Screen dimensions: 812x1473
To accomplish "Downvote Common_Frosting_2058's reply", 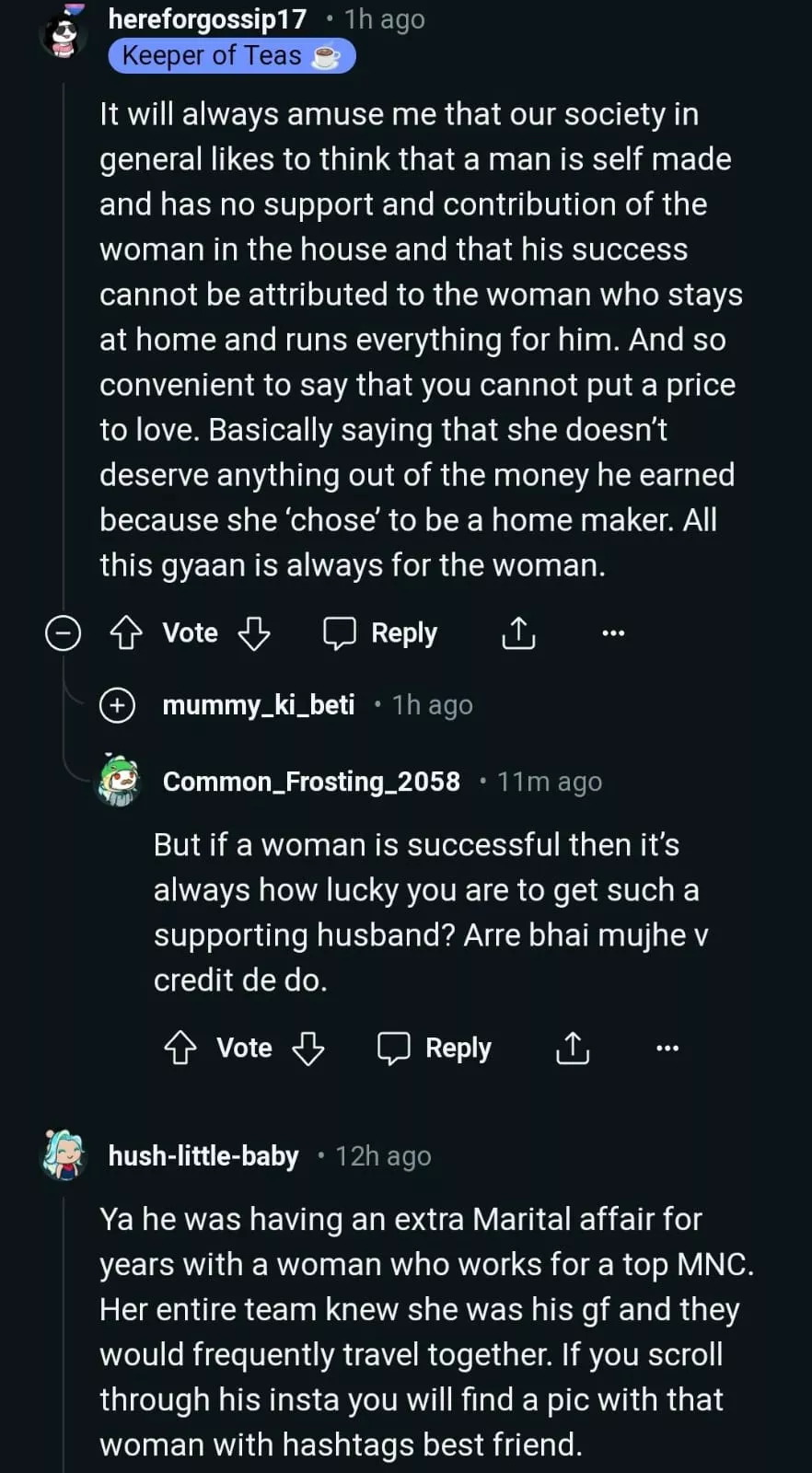I will [x=308, y=1048].
